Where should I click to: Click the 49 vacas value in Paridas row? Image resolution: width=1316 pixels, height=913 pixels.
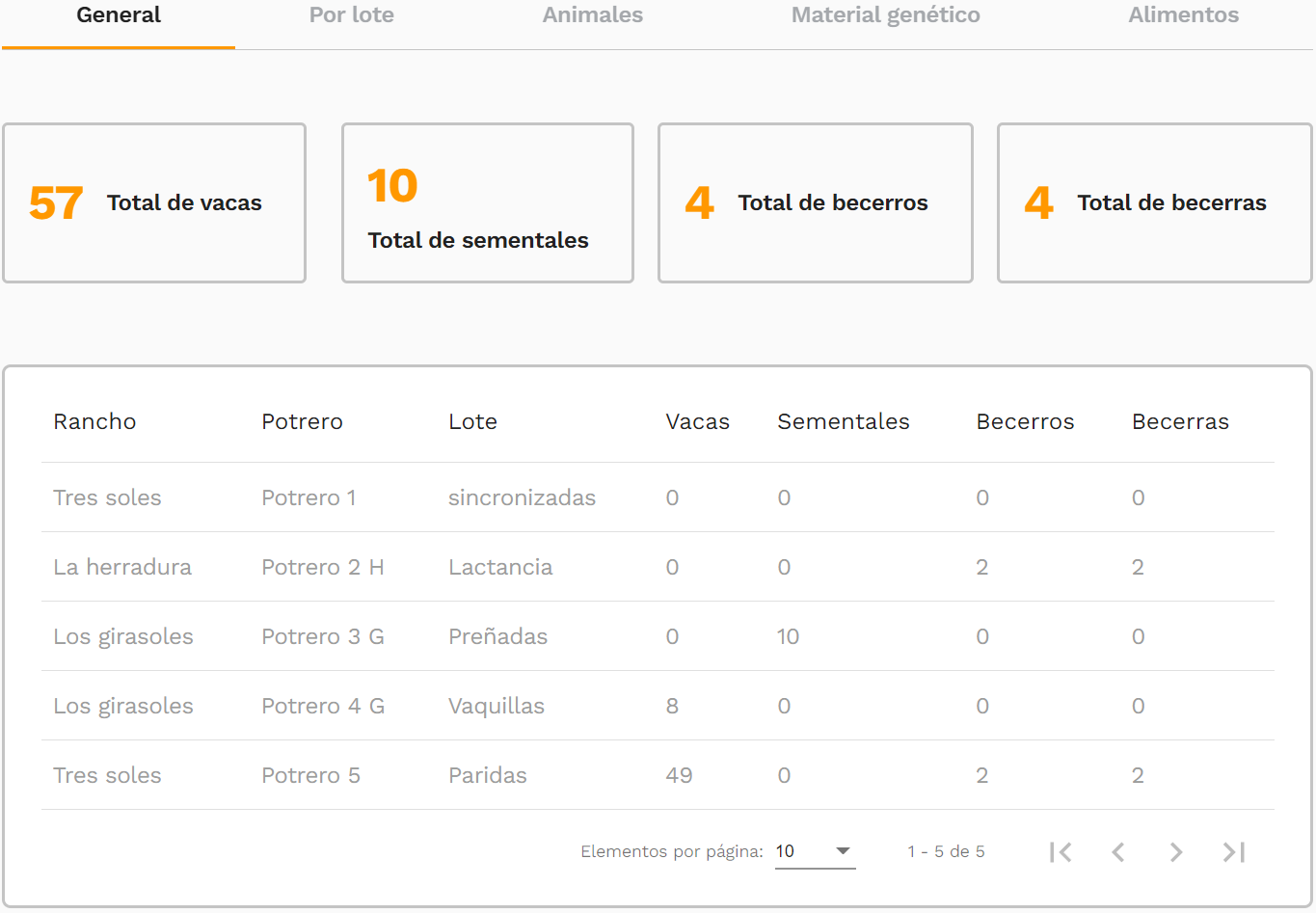679,775
